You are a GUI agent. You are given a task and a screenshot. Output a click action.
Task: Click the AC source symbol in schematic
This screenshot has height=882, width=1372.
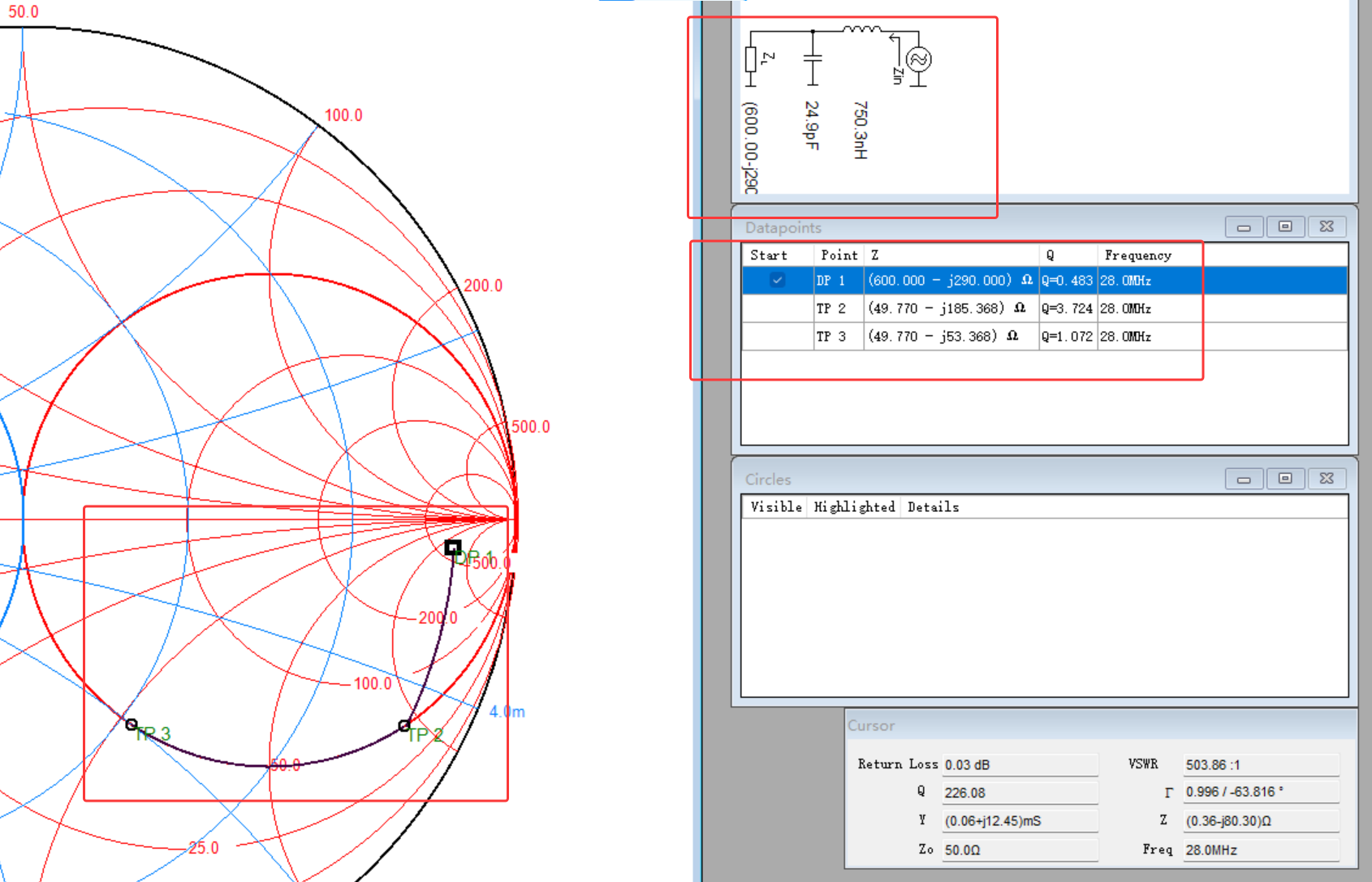click(x=918, y=59)
